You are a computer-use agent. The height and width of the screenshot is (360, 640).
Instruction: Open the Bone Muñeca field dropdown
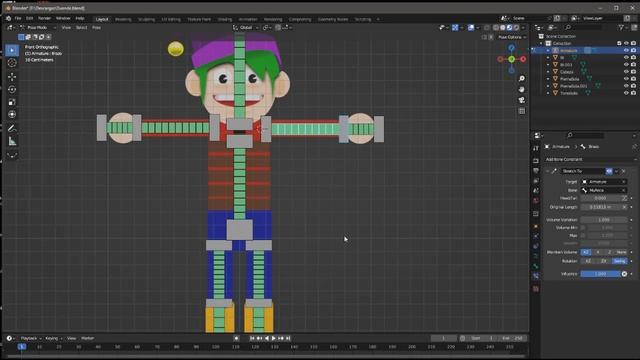tap(604, 190)
